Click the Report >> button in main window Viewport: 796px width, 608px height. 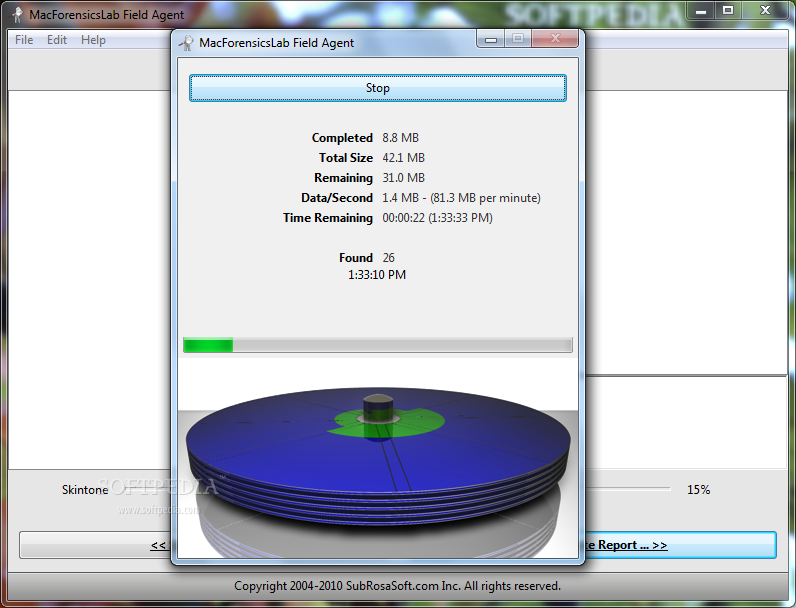tap(680, 545)
